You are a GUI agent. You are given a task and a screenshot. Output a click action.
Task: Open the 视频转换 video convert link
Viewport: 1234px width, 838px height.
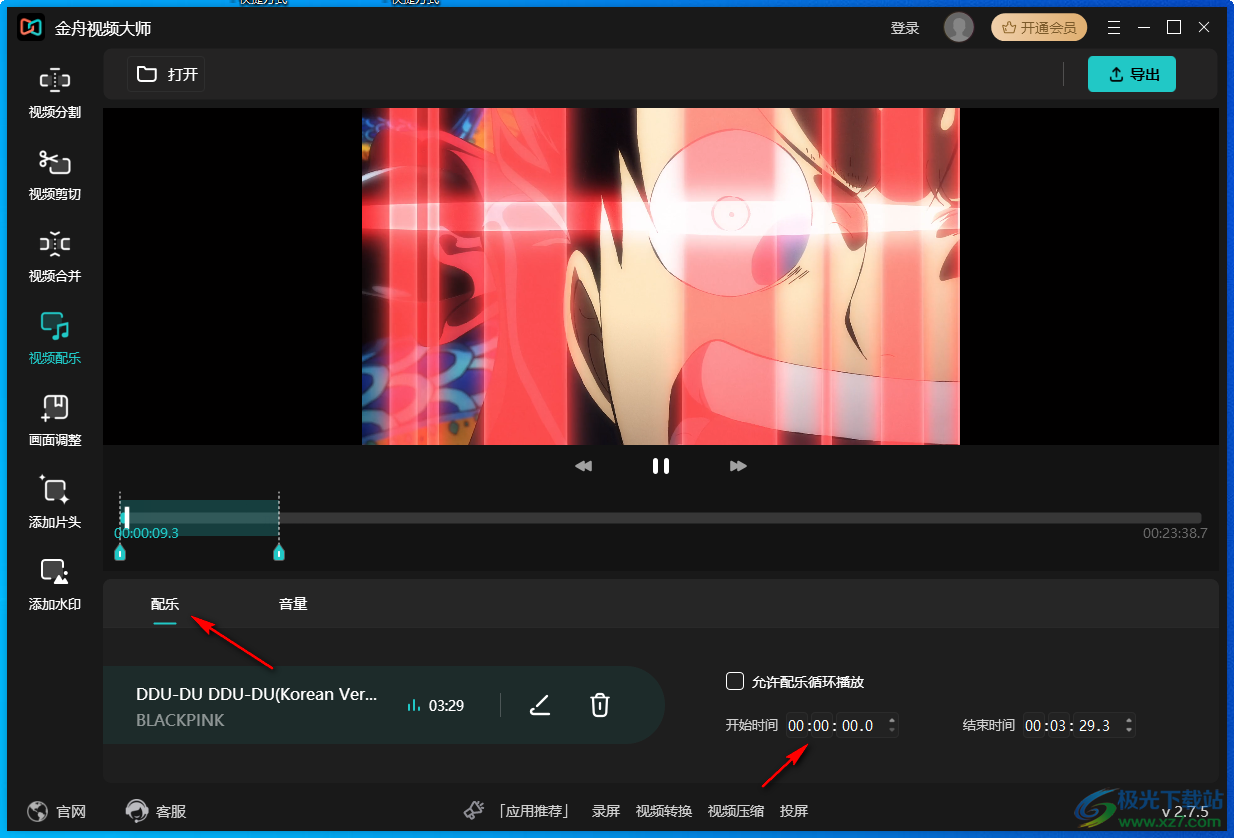pos(664,811)
